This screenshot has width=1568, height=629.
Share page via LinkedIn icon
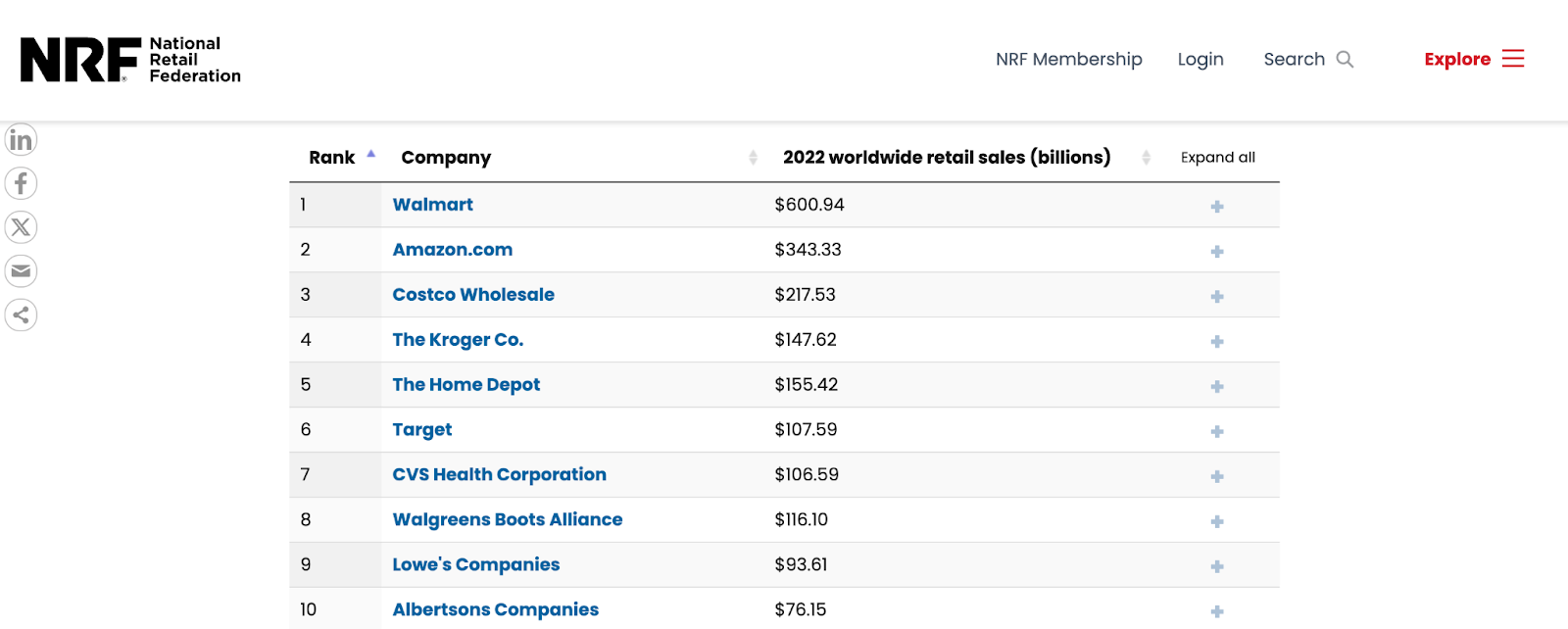21,140
